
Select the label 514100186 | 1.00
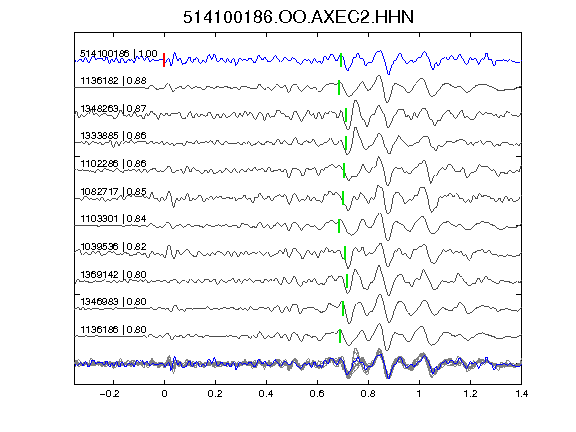pyautogui.click(x=119, y=54)
